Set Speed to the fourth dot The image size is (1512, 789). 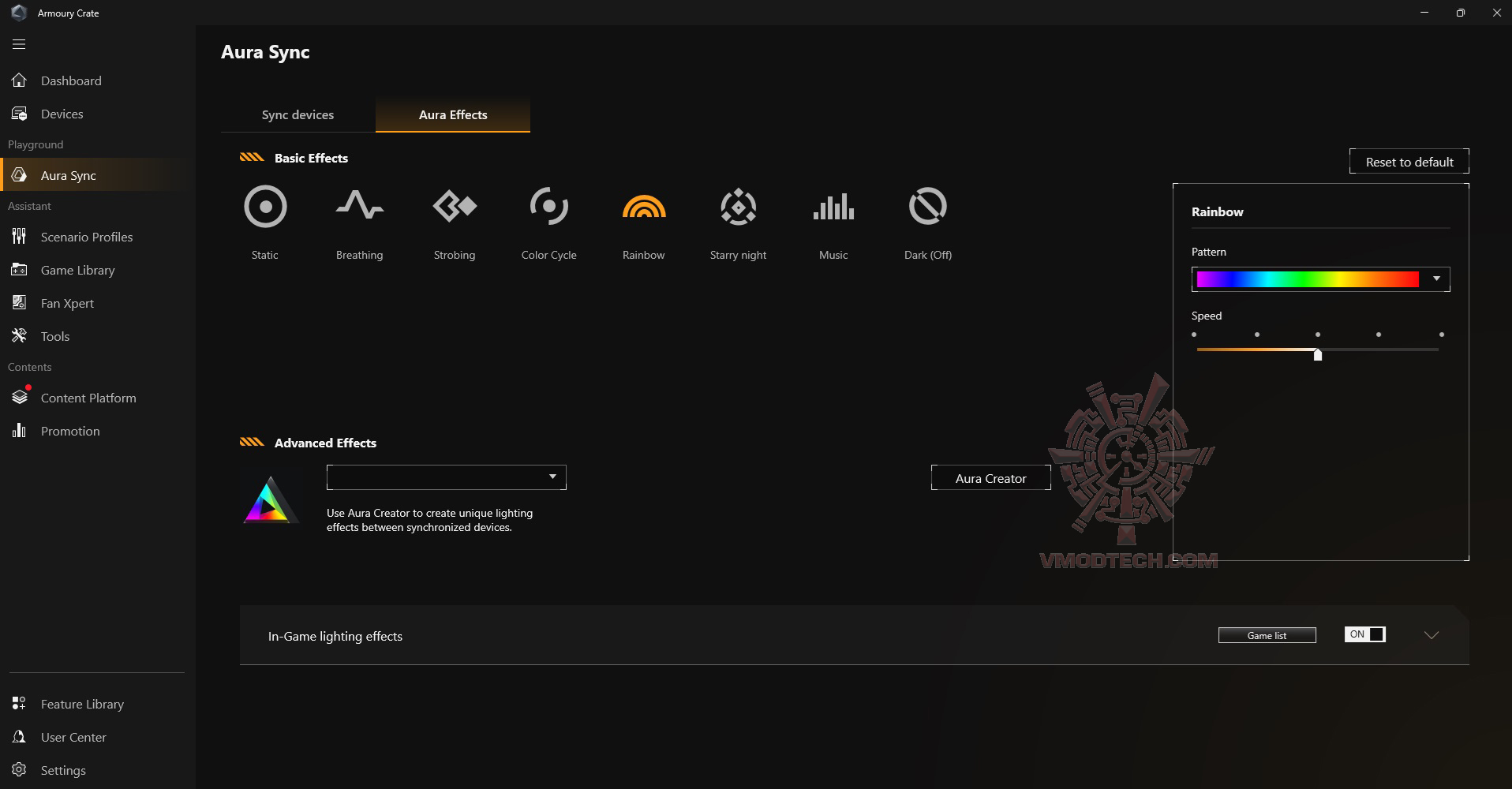point(1379,335)
